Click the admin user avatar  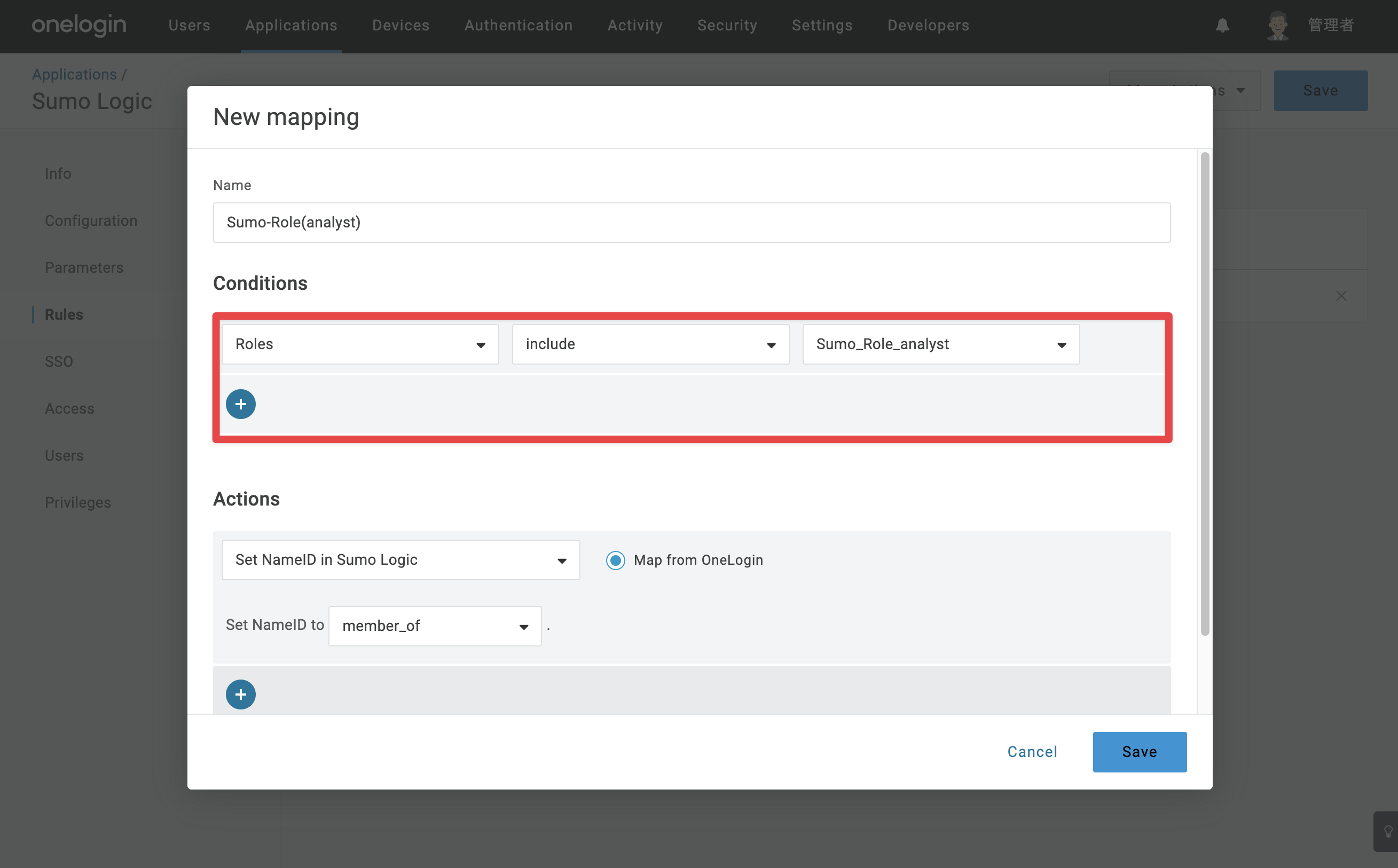[1277, 25]
